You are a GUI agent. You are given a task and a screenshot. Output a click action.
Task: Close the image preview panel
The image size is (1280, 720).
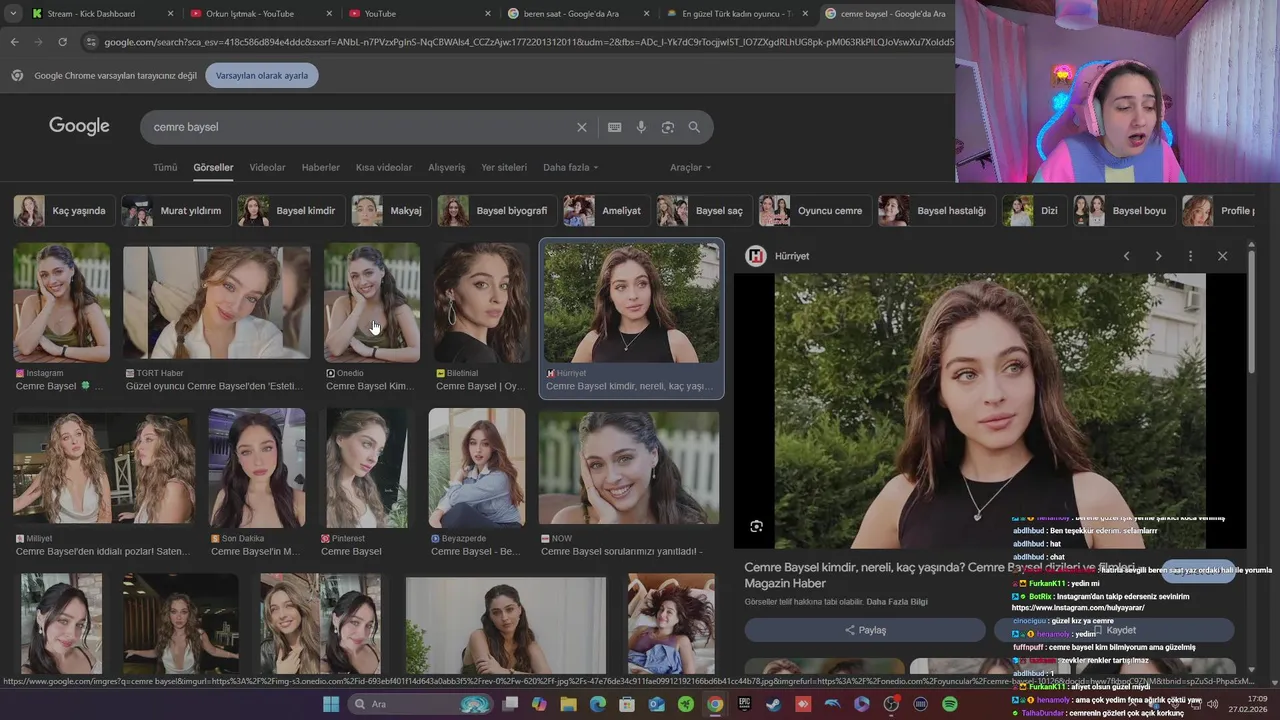(1222, 256)
